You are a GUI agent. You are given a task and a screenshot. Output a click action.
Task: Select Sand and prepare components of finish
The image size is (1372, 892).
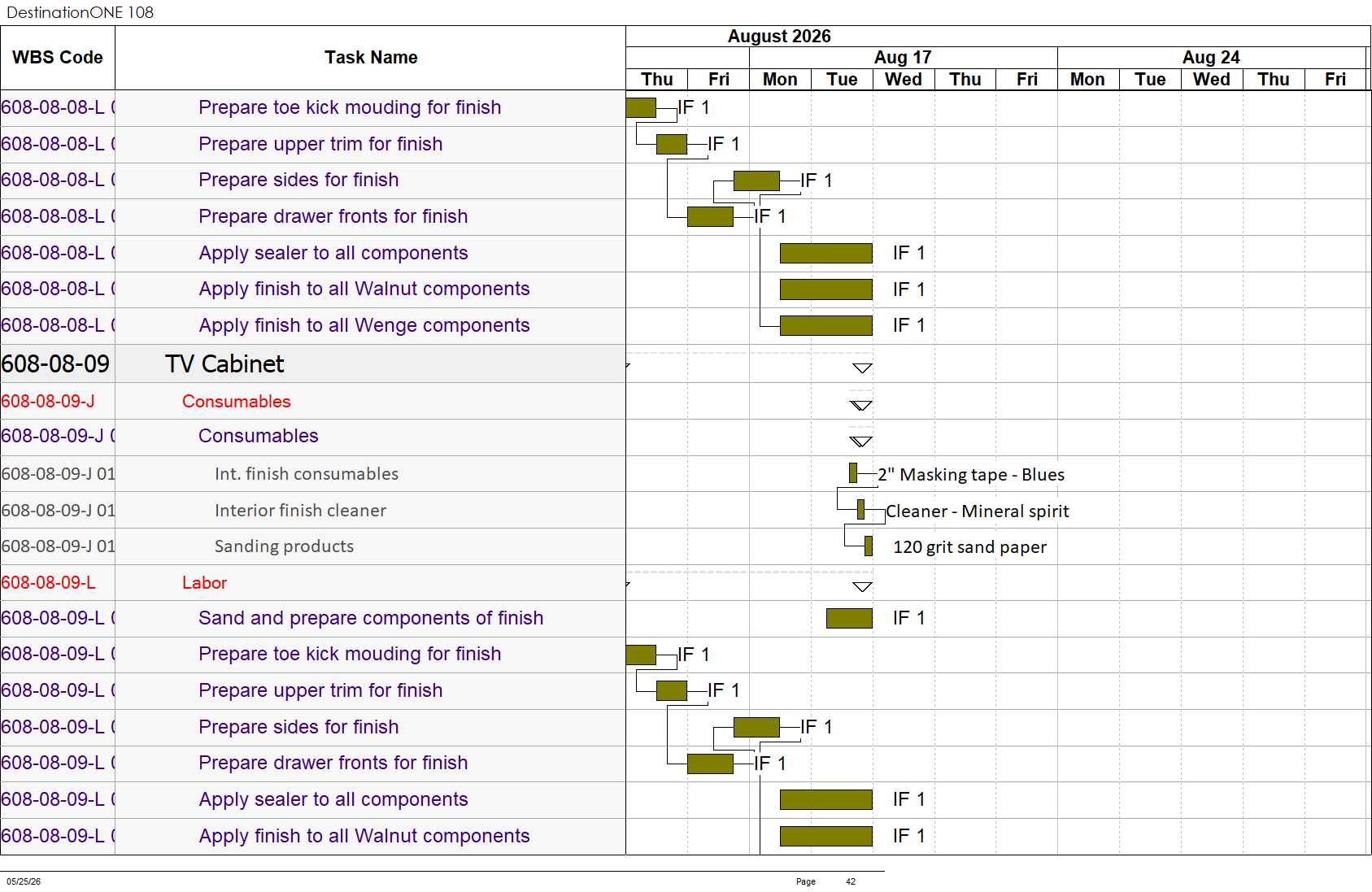tap(371, 618)
